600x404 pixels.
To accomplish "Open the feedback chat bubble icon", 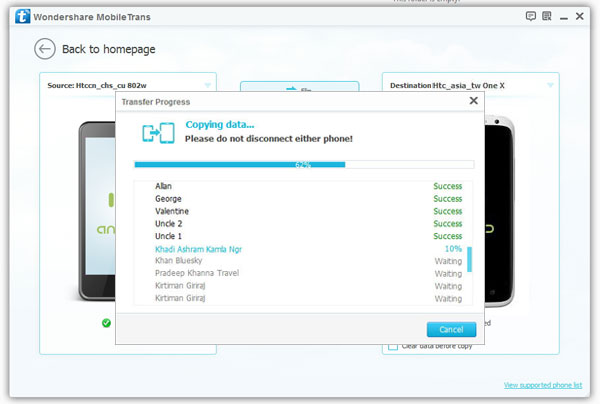I will (x=530, y=16).
